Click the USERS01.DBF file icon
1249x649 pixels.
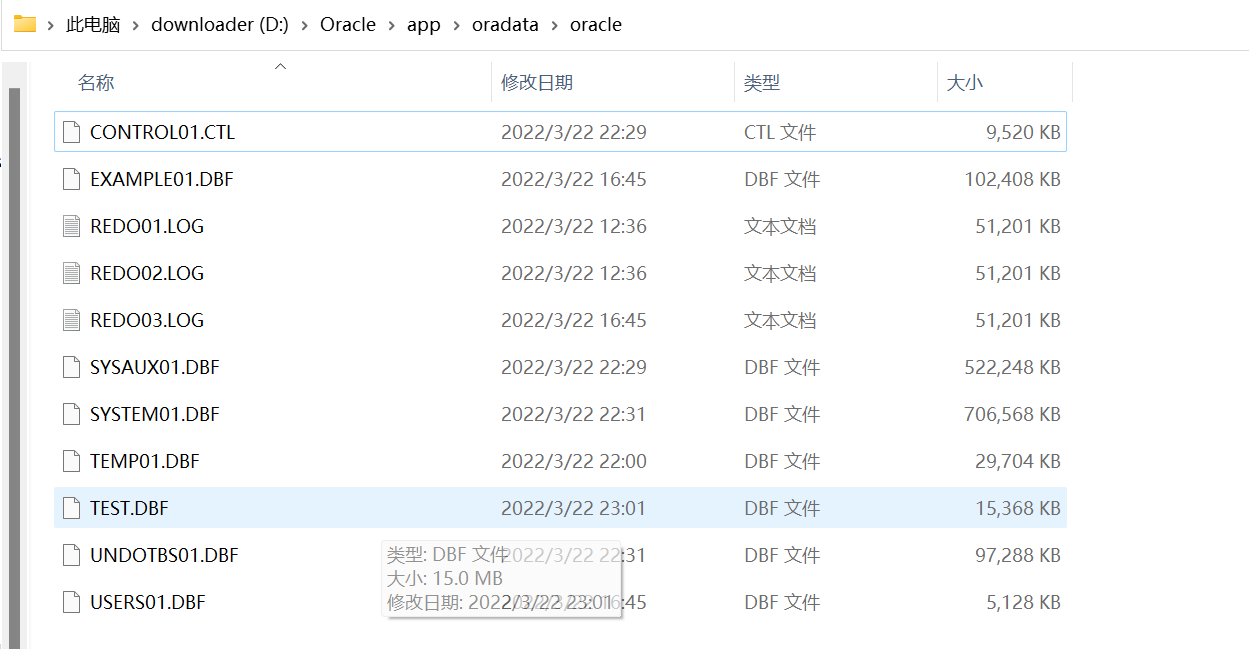71,602
